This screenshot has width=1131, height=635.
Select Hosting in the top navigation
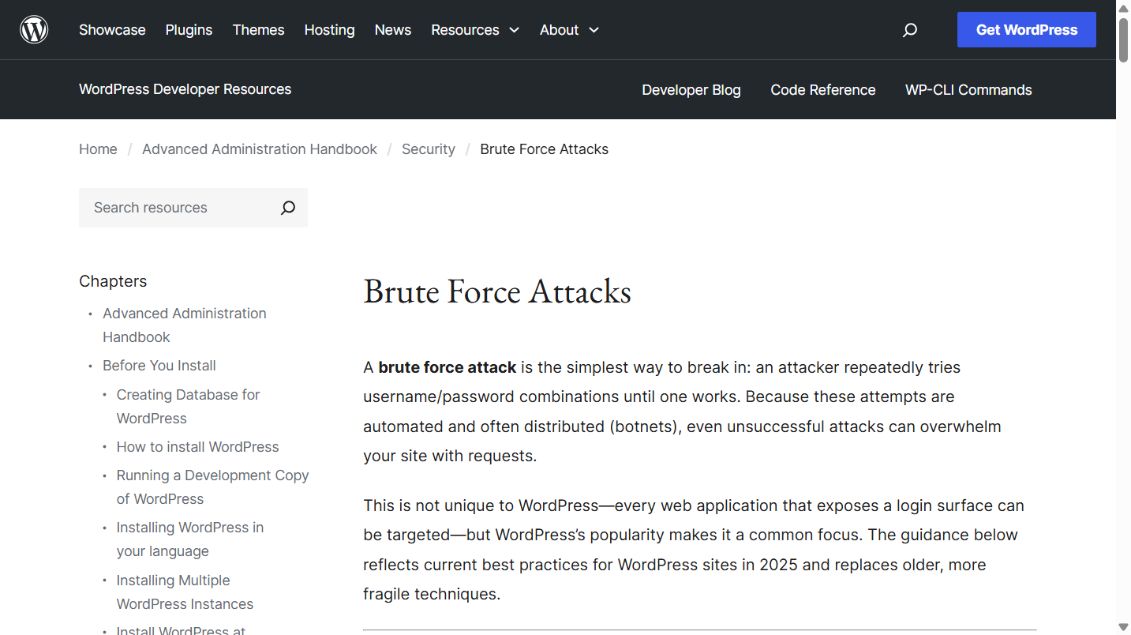point(329,30)
